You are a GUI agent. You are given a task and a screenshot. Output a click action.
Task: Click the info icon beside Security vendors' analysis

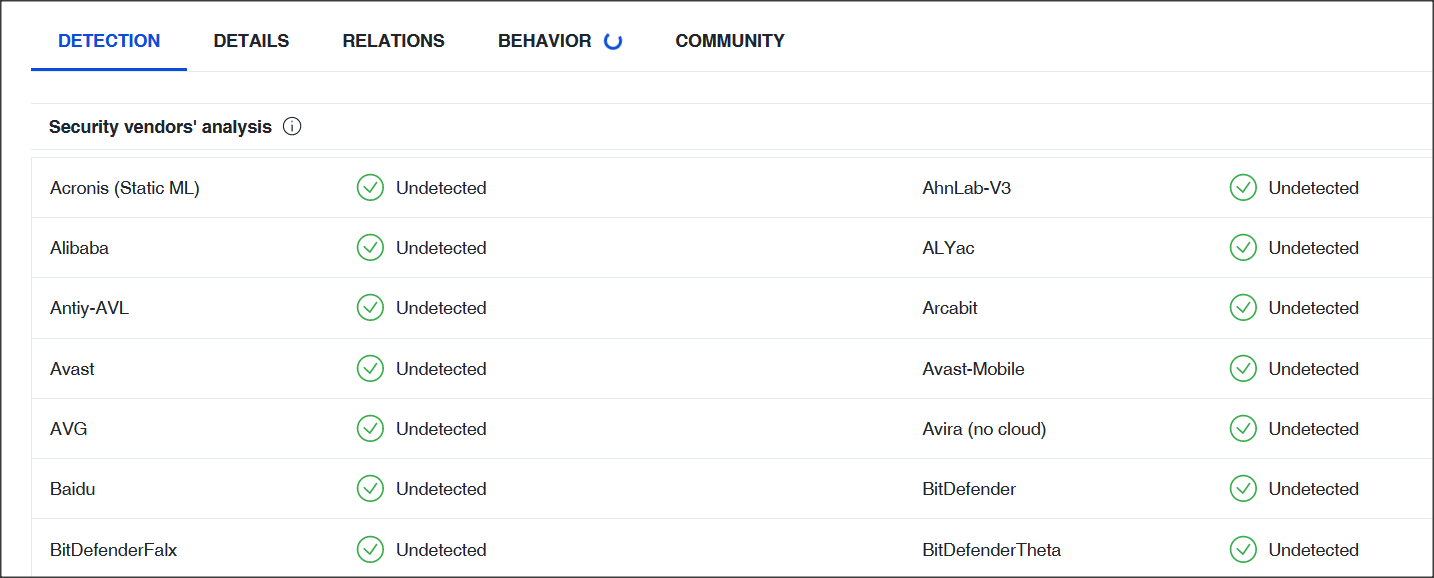[x=292, y=127]
